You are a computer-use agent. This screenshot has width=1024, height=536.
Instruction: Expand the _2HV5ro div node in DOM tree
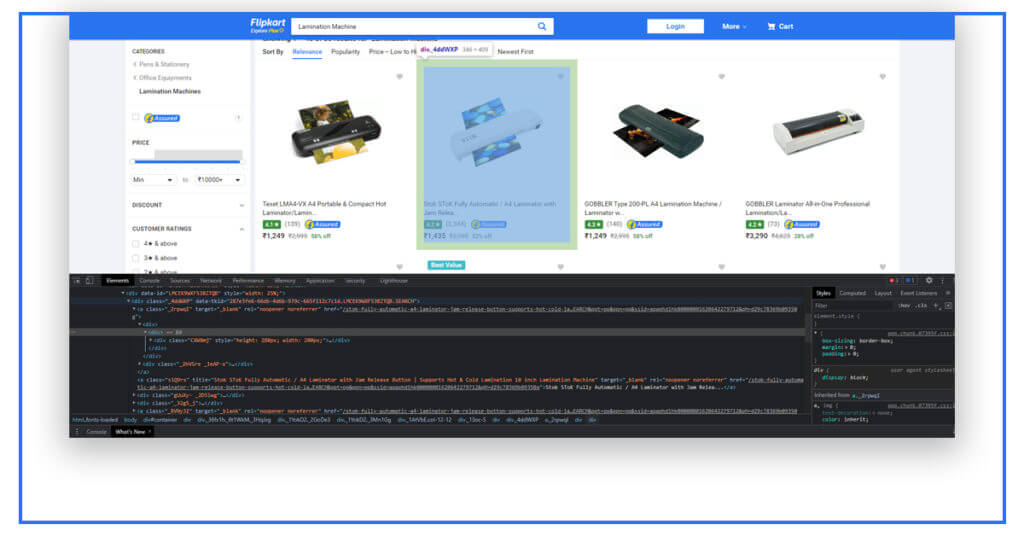click(140, 364)
